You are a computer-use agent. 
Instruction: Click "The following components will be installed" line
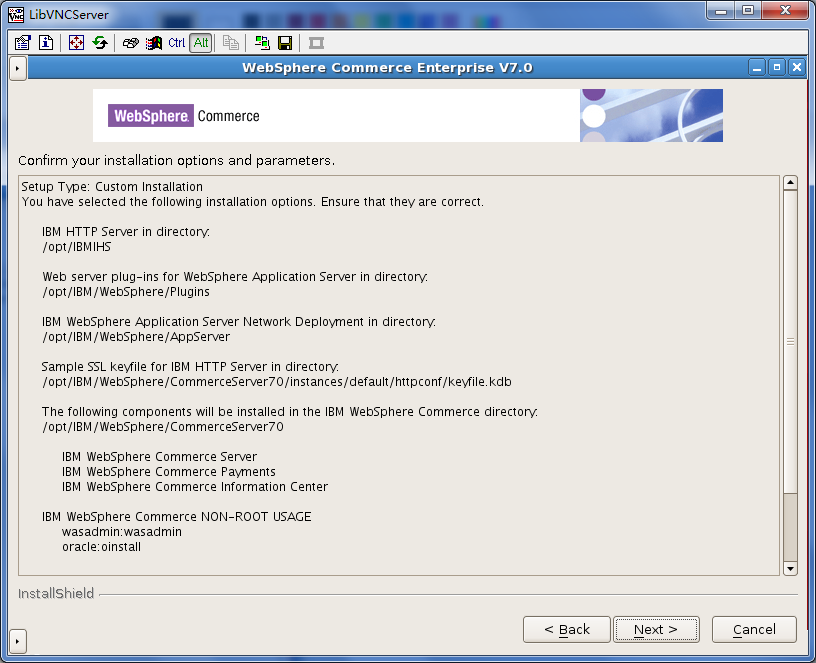coord(290,412)
